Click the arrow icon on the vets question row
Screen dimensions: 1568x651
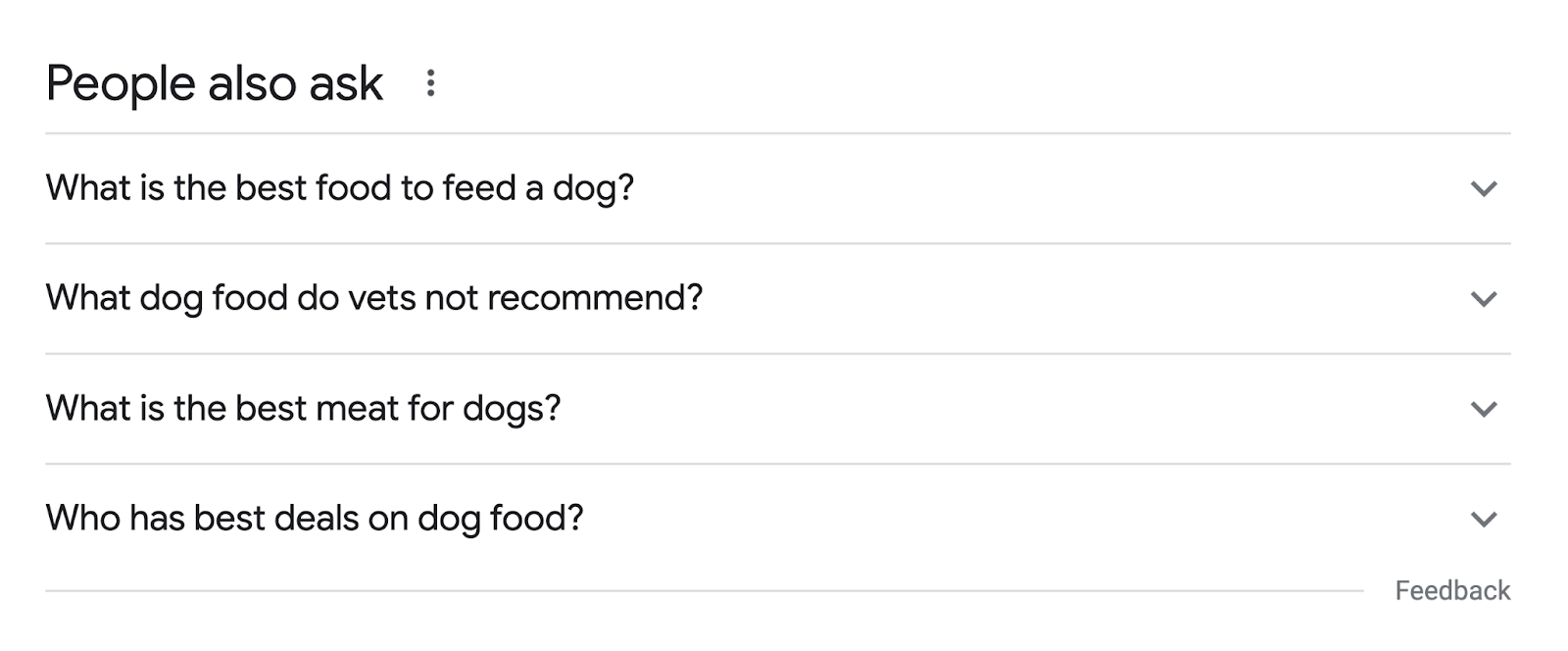click(x=1483, y=299)
